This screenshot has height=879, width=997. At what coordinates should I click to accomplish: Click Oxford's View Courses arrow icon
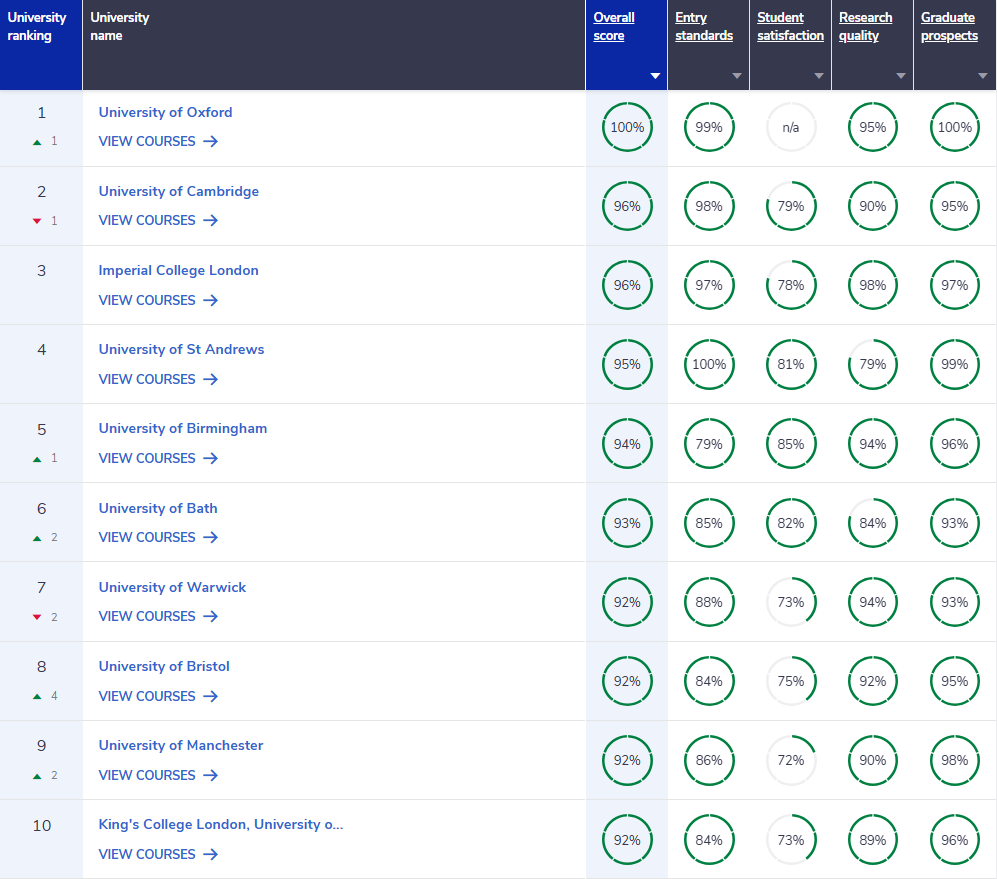(210, 141)
